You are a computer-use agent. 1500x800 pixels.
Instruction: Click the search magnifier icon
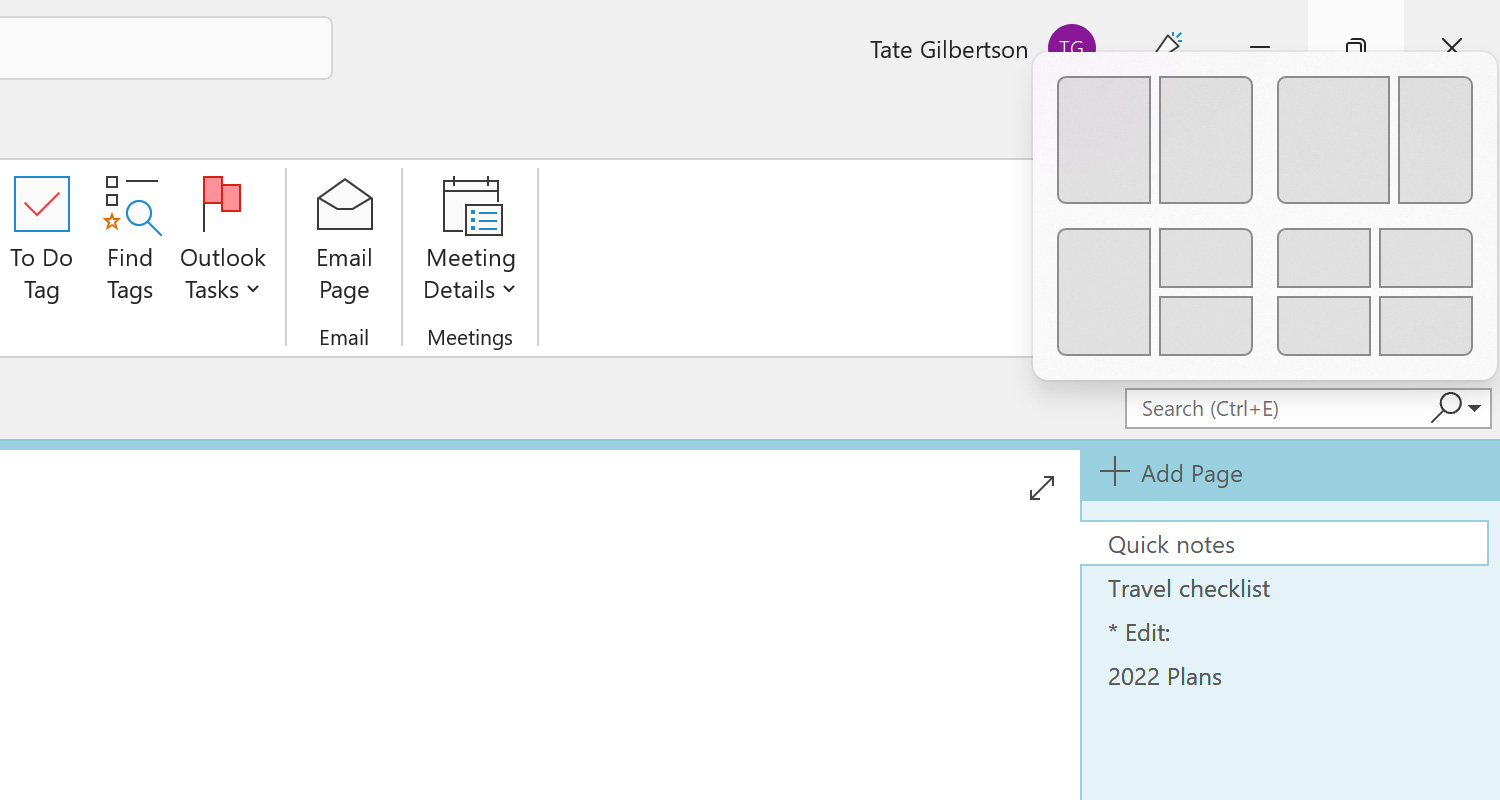tap(1447, 407)
